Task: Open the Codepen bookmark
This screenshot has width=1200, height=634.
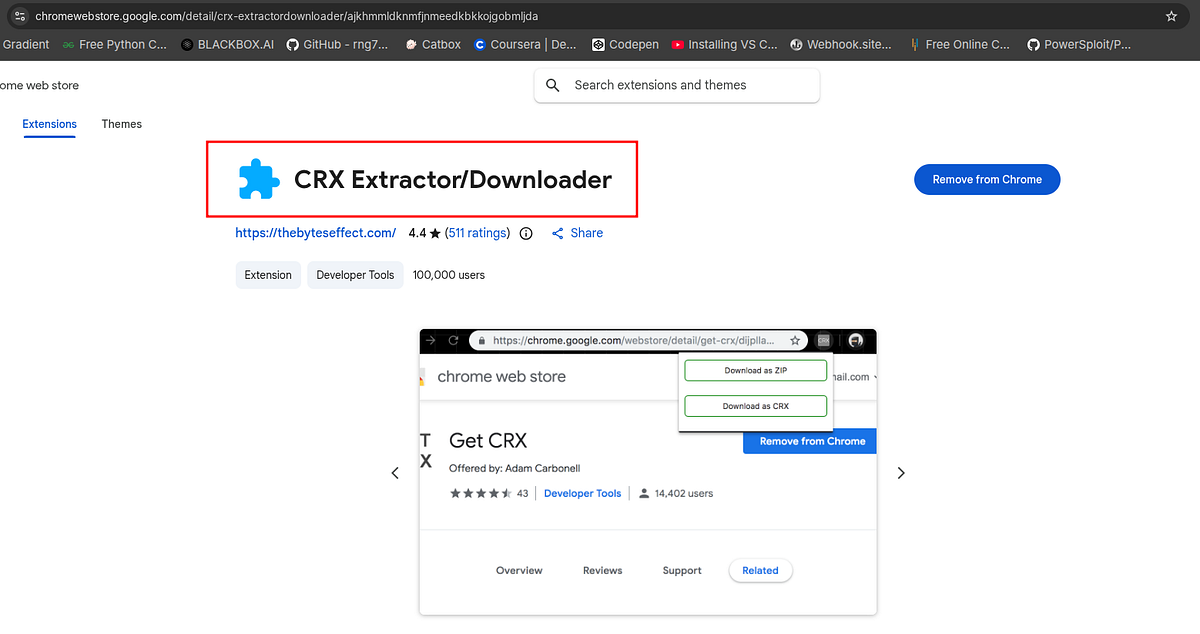Action: point(626,44)
